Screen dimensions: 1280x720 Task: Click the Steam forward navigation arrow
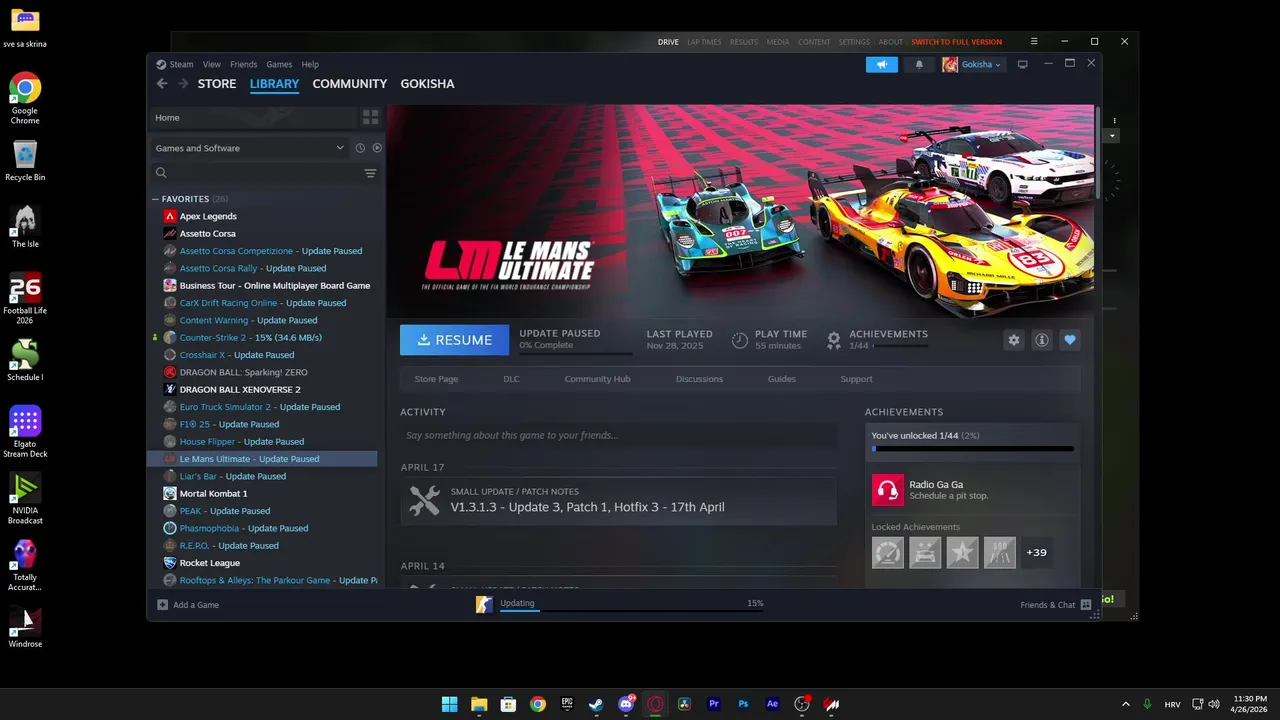coord(183,84)
